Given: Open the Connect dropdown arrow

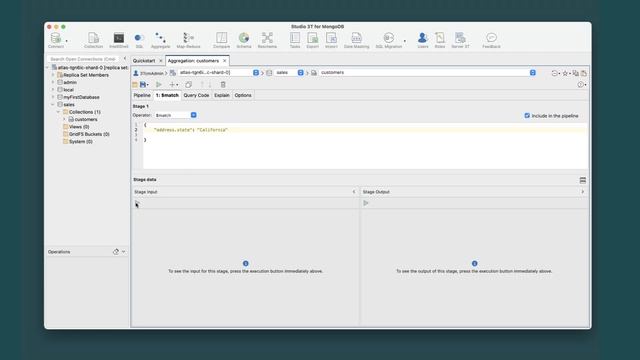Looking at the screenshot, I should click(x=67, y=40).
